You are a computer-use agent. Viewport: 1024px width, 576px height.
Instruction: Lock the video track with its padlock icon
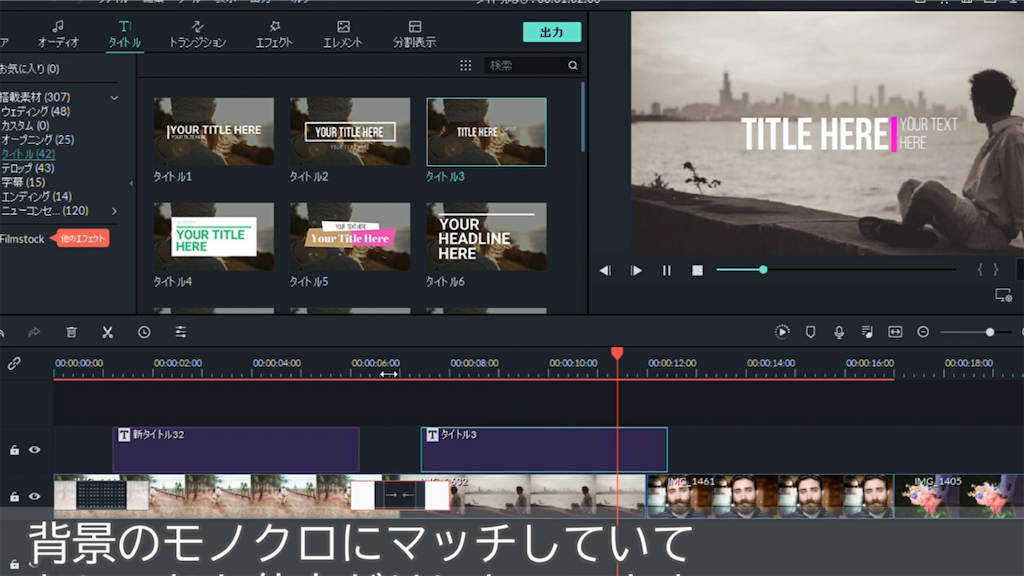coord(14,497)
